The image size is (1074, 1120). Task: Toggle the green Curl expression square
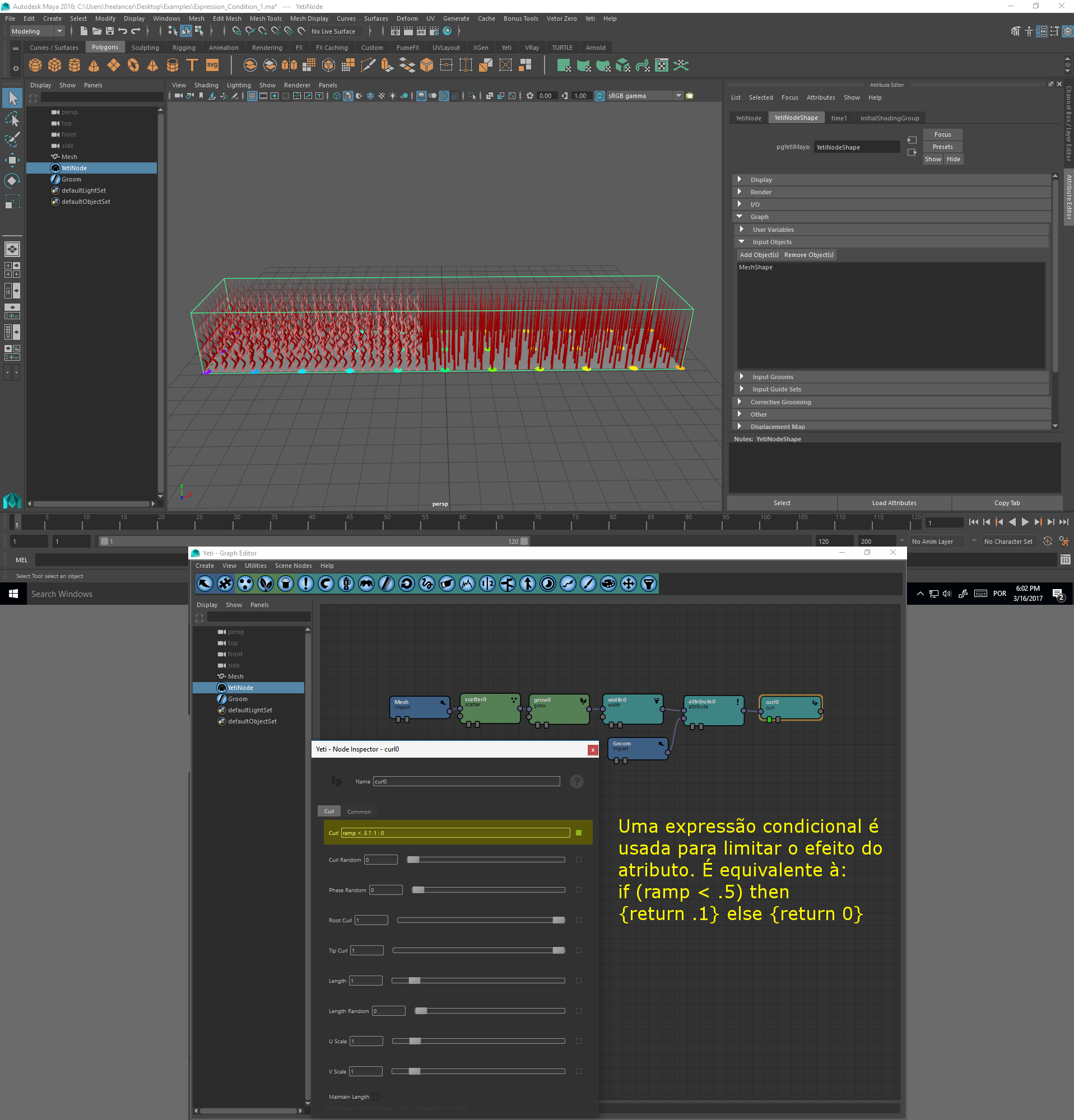tap(578, 833)
